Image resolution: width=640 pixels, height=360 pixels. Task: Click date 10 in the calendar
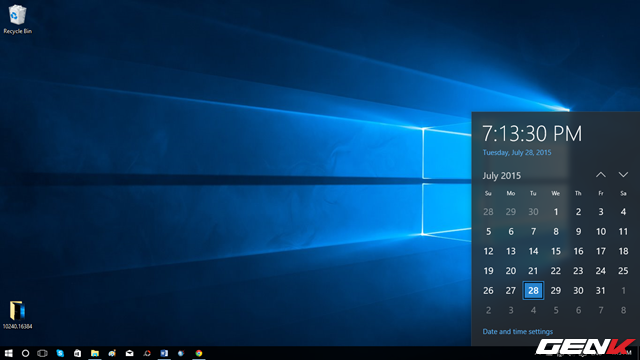click(x=600, y=231)
